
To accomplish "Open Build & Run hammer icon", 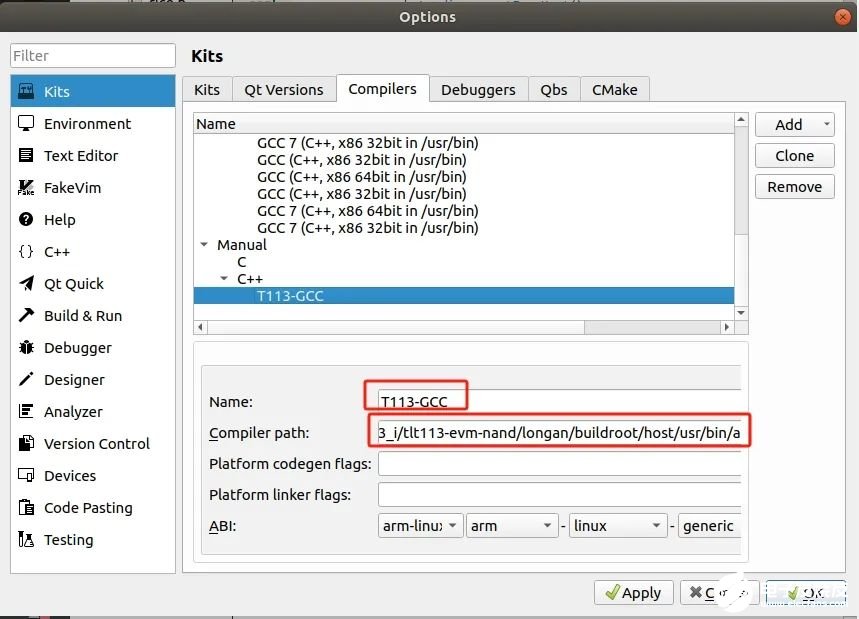I will (x=26, y=315).
